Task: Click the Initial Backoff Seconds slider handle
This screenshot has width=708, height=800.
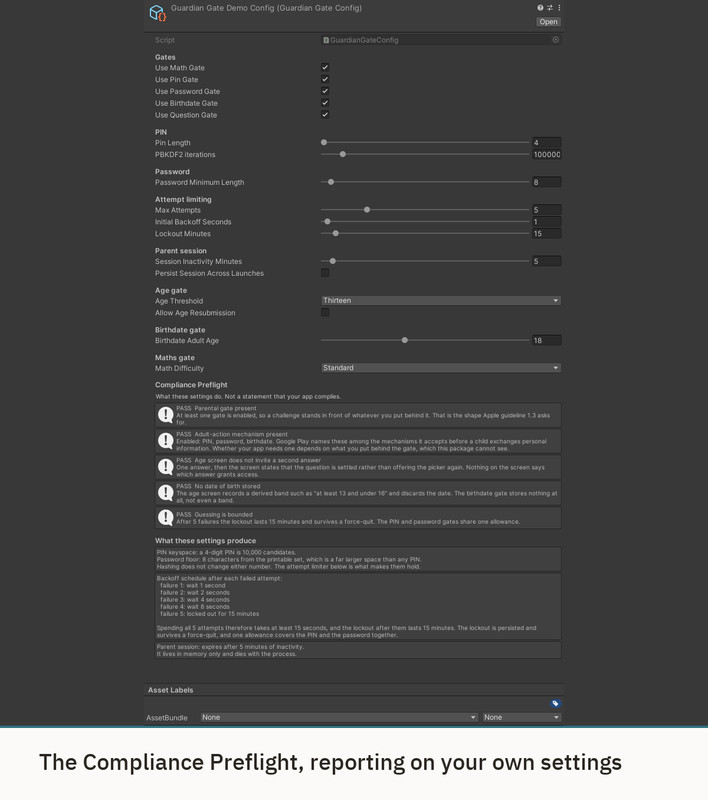Action: point(327,221)
